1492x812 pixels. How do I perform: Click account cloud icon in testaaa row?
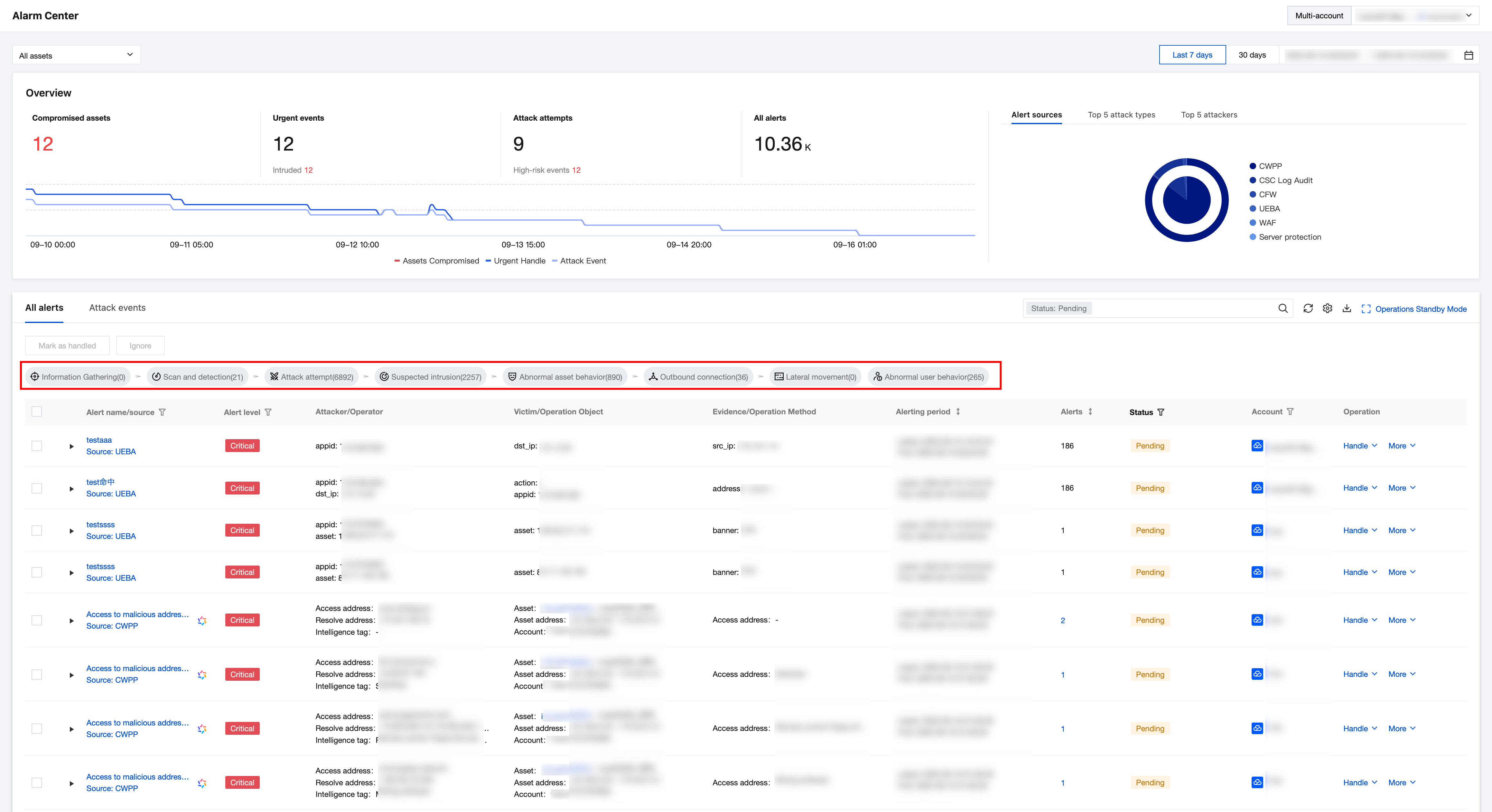1257,445
